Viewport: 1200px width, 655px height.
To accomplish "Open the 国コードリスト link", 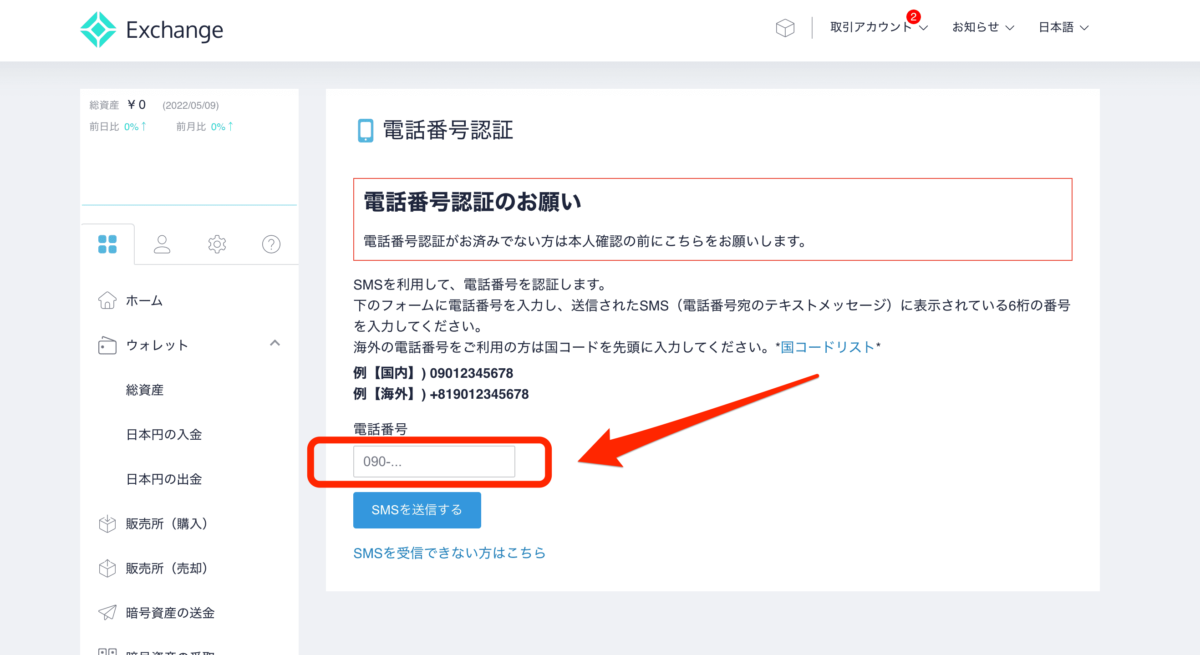I will pyautogui.click(x=828, y=347).
